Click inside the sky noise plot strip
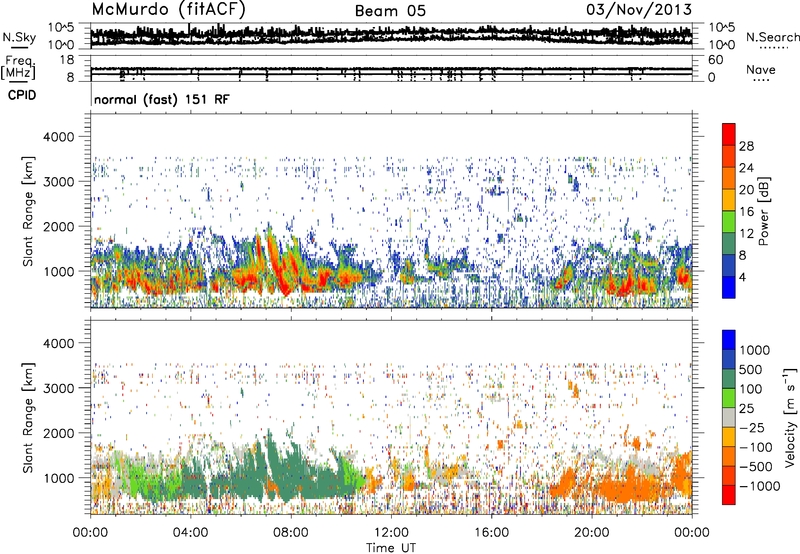 tap(391, 36)
